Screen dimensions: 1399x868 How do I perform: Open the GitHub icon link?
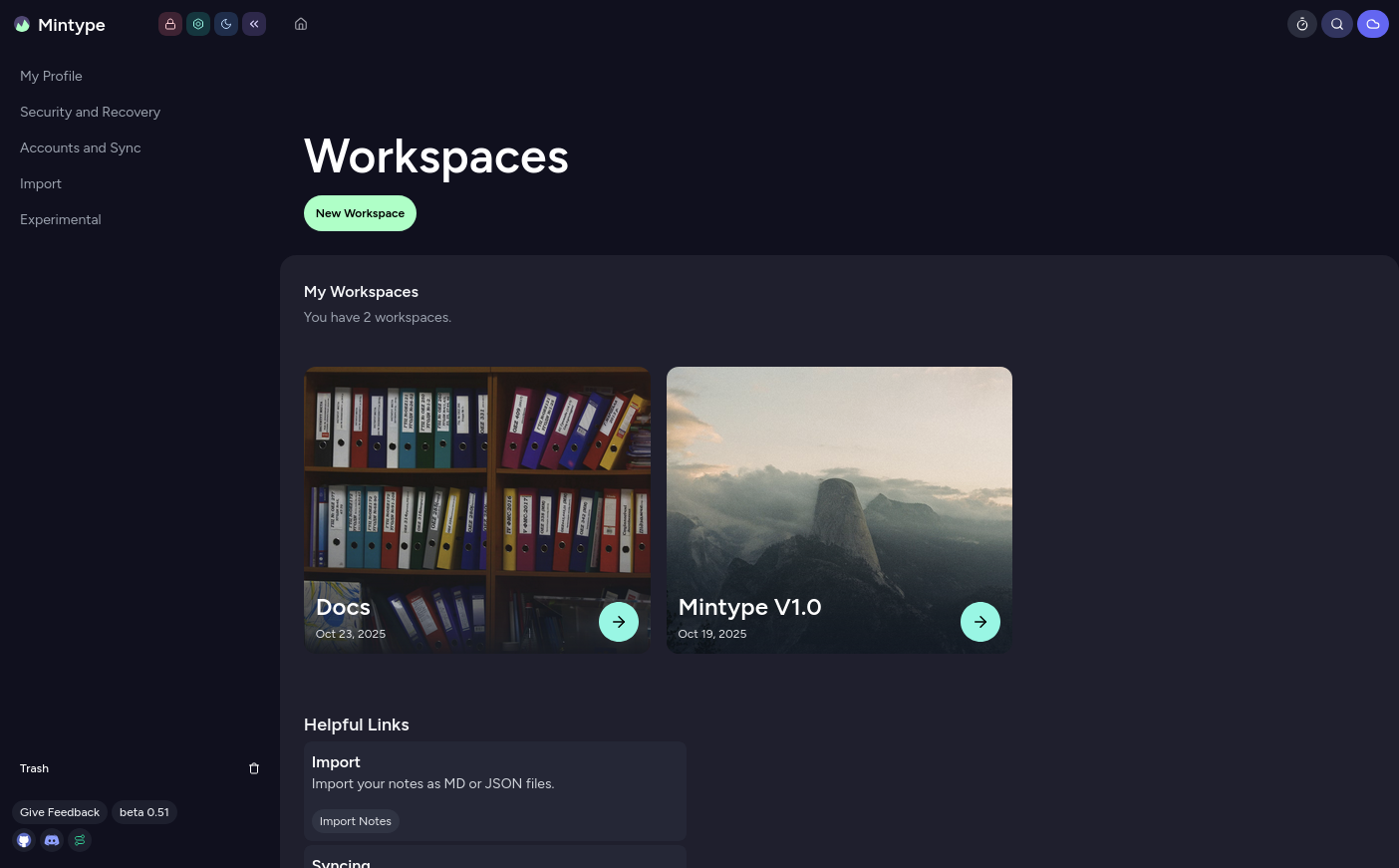pos(24,840)
